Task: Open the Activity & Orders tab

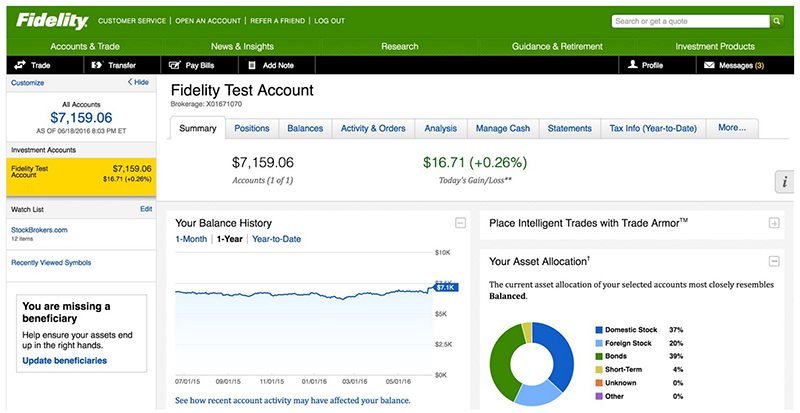Action: (373, 129)
